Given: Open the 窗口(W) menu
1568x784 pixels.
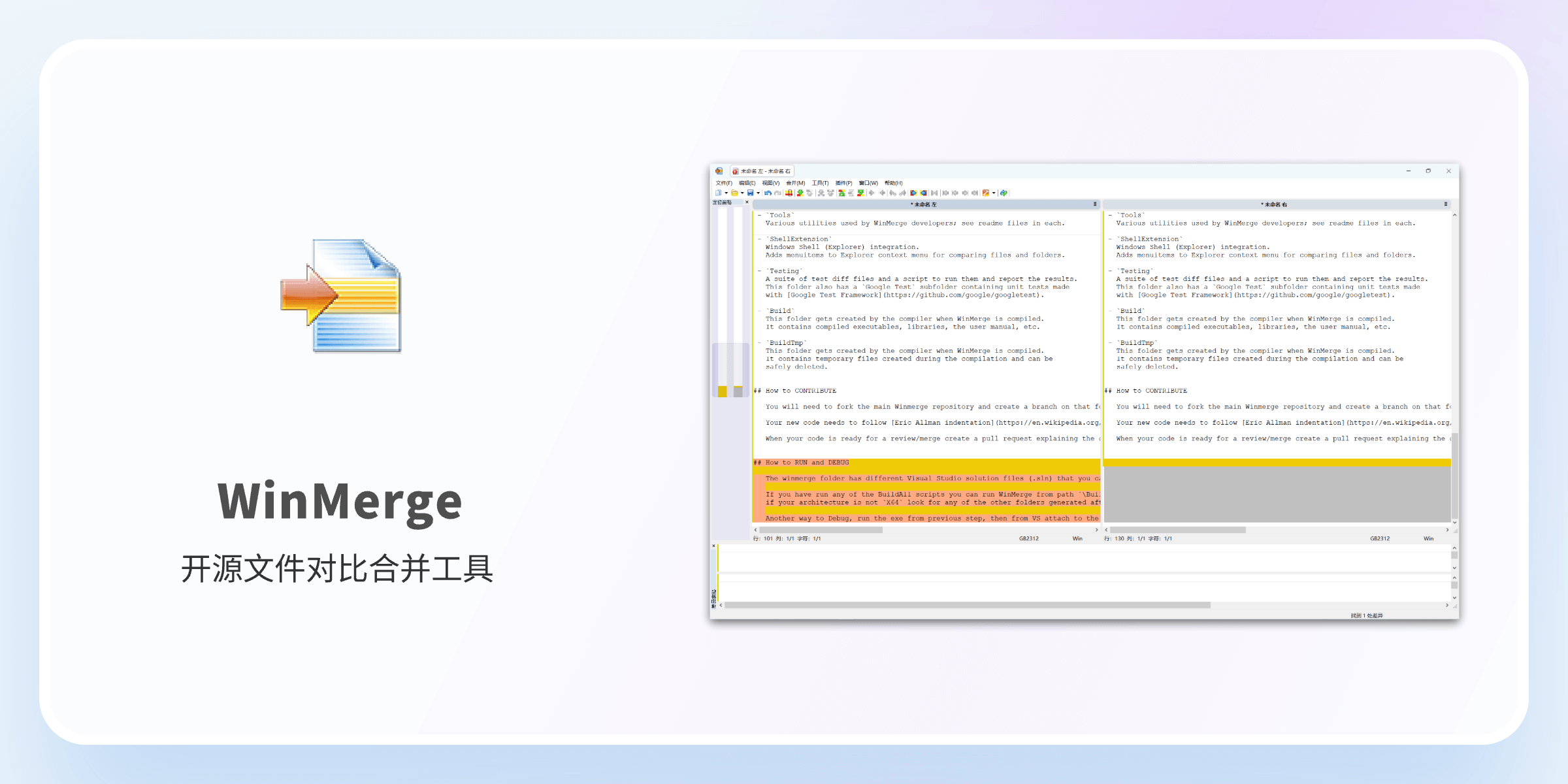Looking at the screenshot, I should pos(868,184).
